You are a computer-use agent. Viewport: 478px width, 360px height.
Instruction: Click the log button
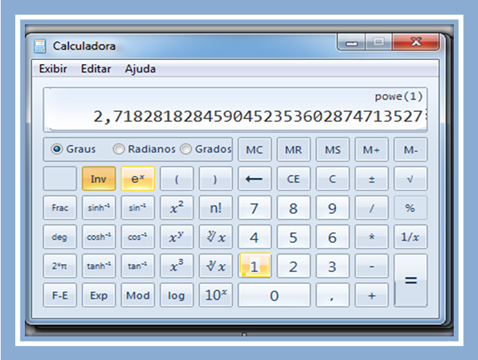[177, 295]
